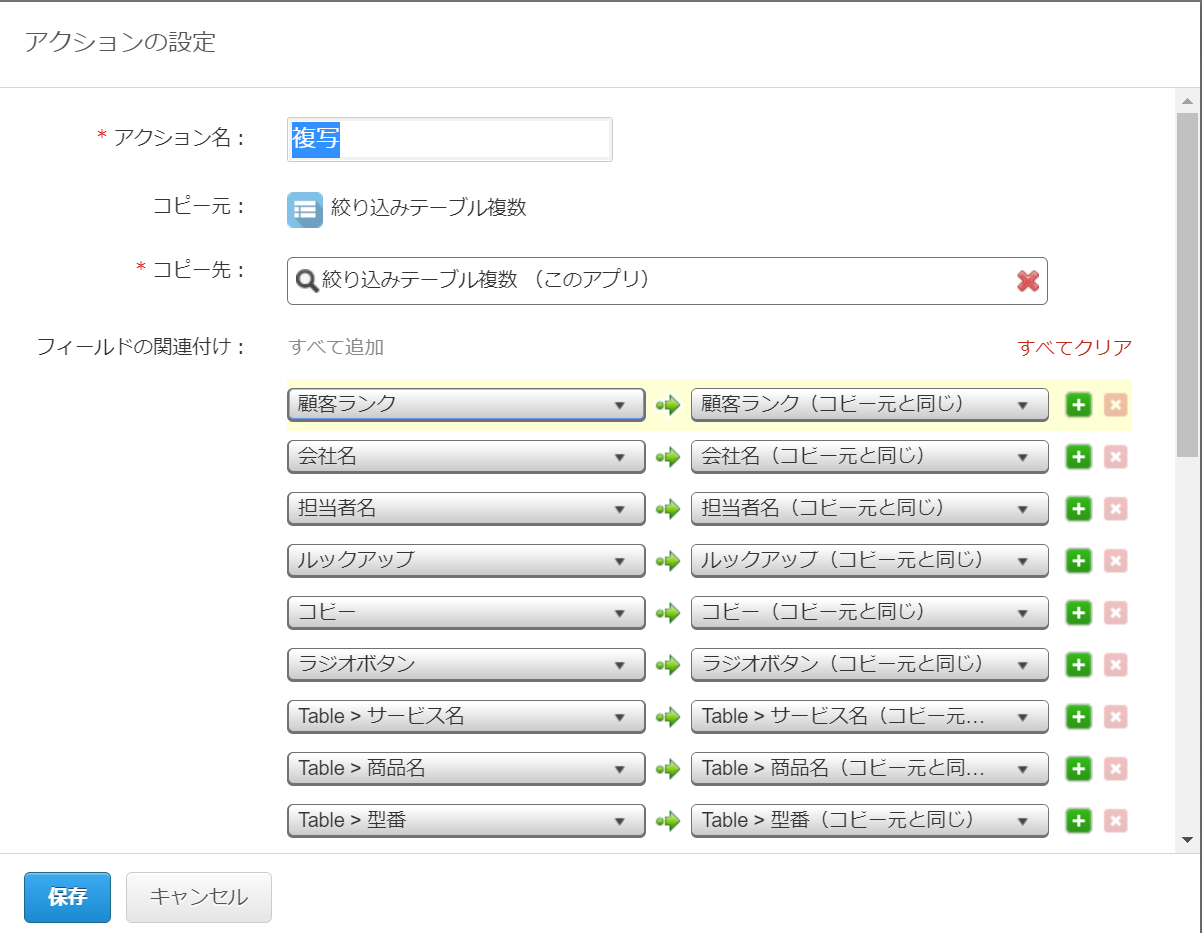This screenshot has height=933, width=1202.
Task: Add a row after ルックアップ mapping
Action: click(x=1078, y=561)
